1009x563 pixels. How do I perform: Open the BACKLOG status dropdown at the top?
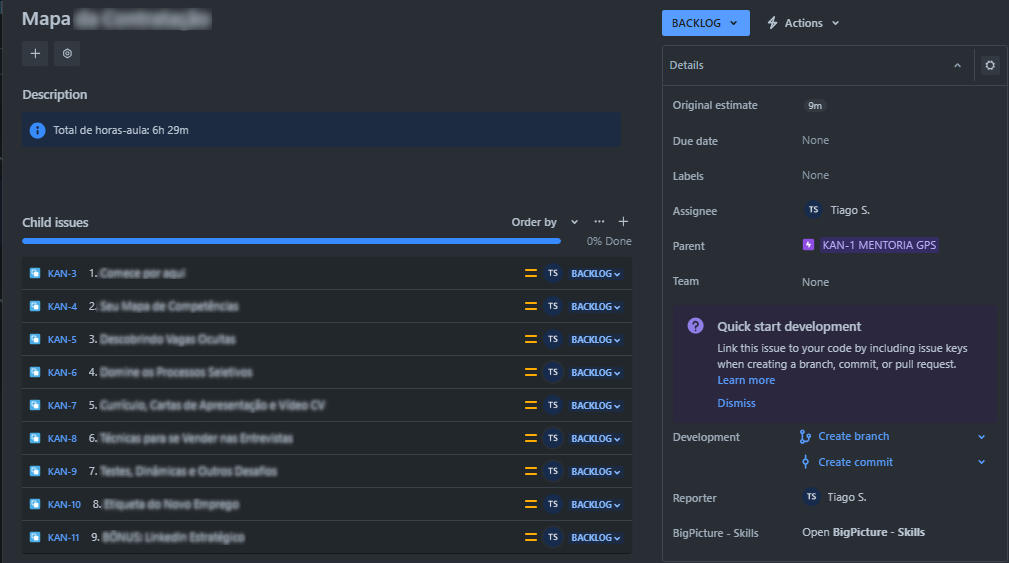tap(705, 23)
